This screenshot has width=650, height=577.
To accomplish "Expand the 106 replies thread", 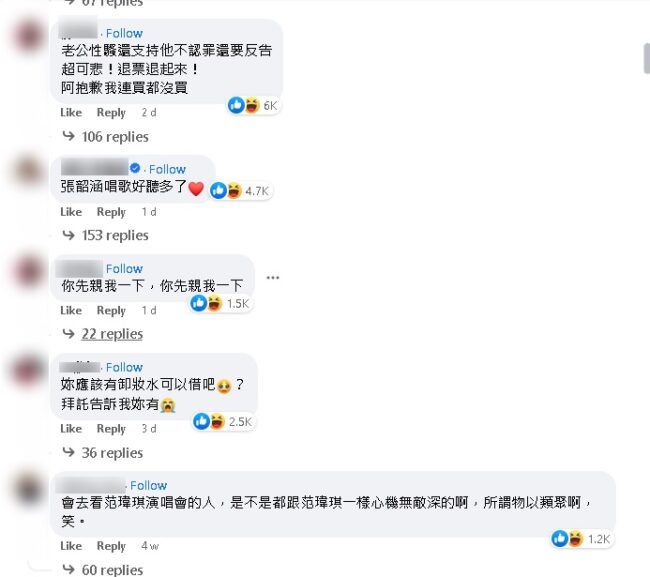I will [115, 136].
